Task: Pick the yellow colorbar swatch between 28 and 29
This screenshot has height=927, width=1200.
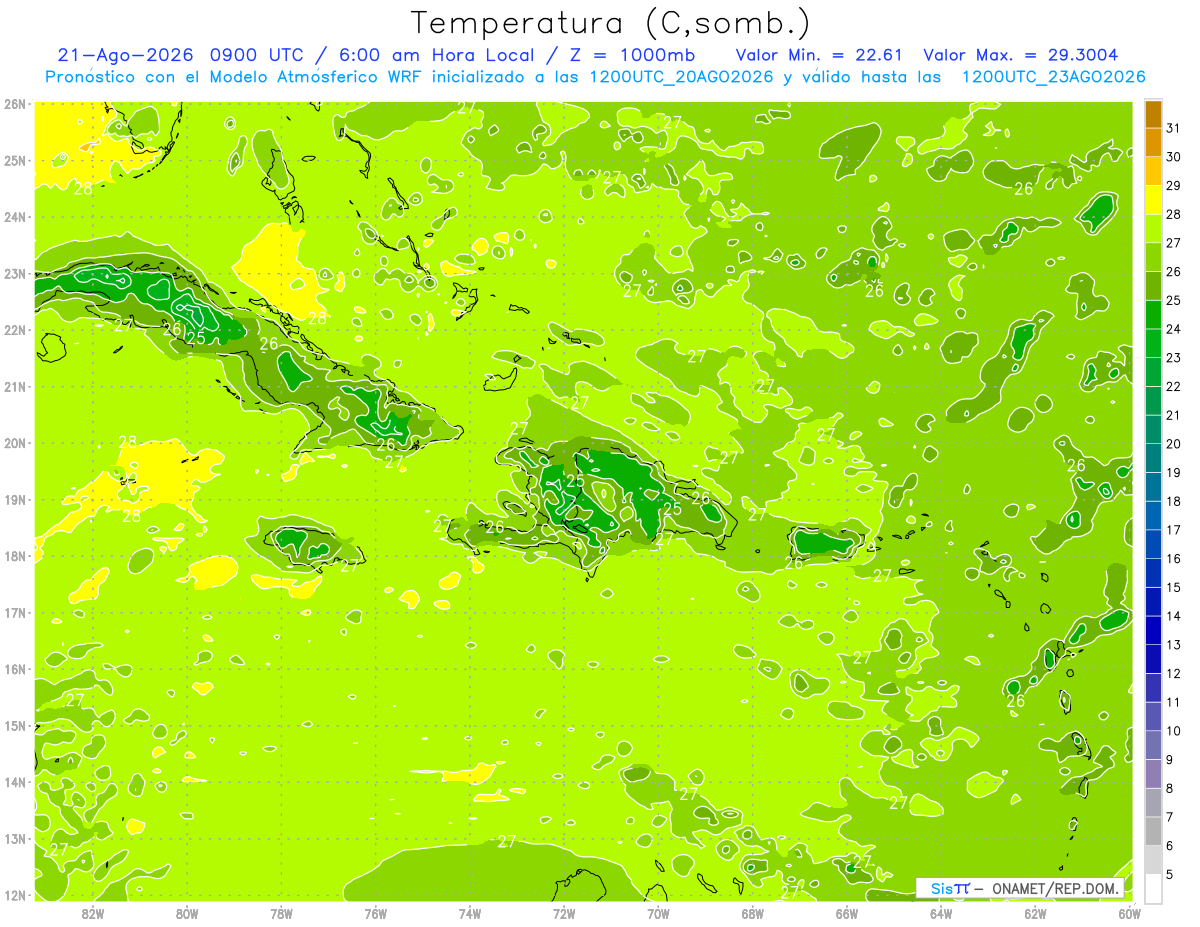Action: [1153, 200]
